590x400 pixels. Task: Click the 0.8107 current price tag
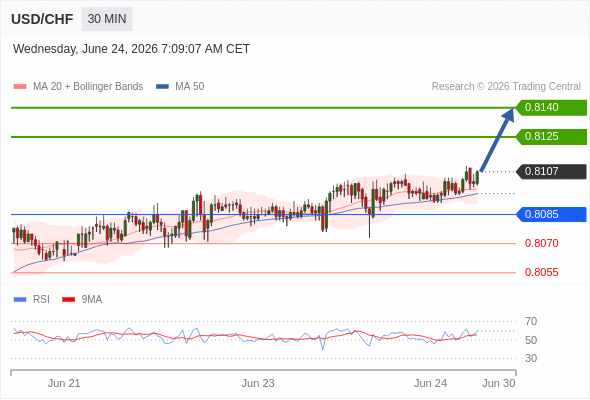click(x=551, y=172)
